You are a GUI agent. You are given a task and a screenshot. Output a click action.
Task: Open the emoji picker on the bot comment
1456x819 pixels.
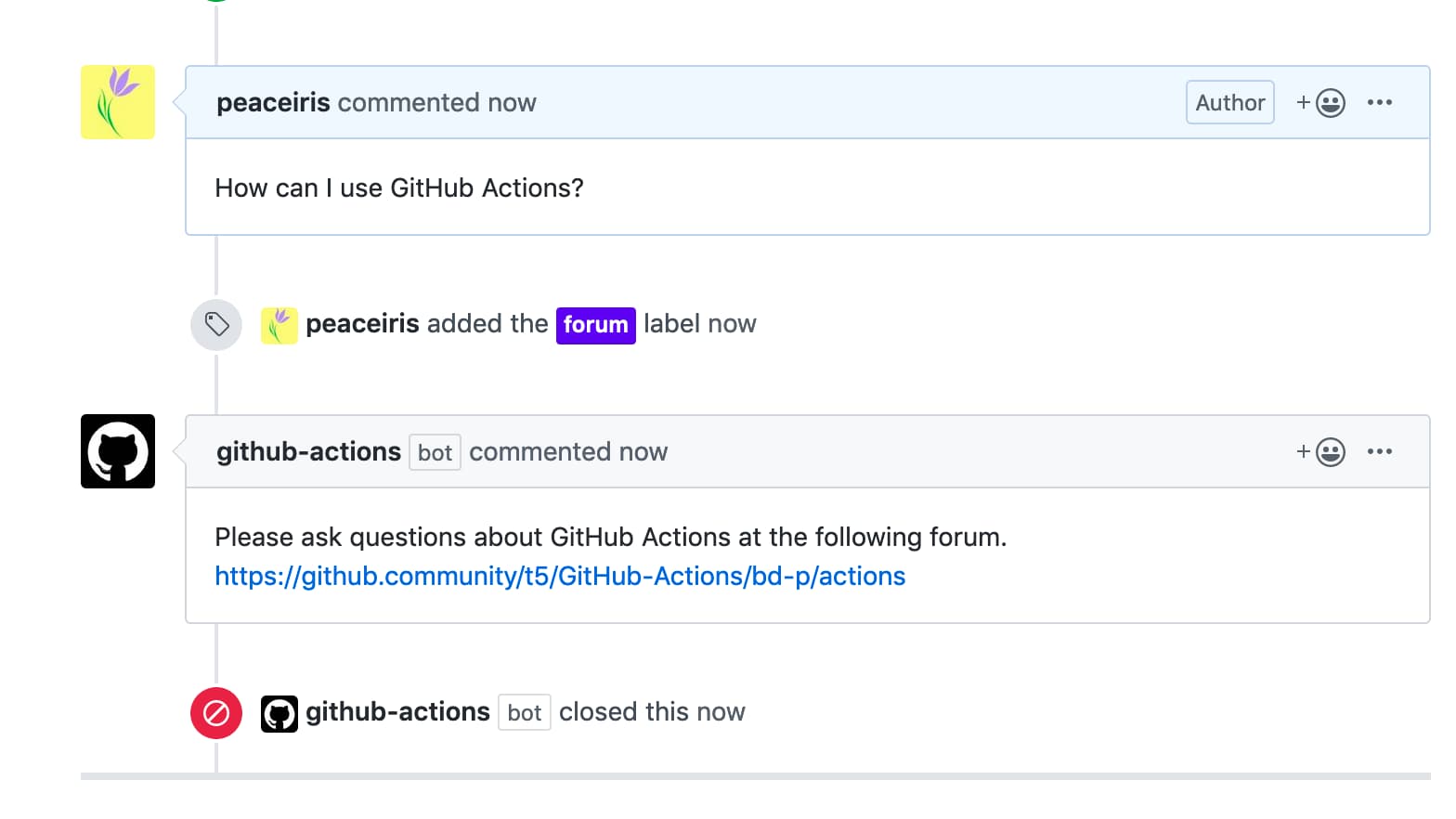(1331, 451)
